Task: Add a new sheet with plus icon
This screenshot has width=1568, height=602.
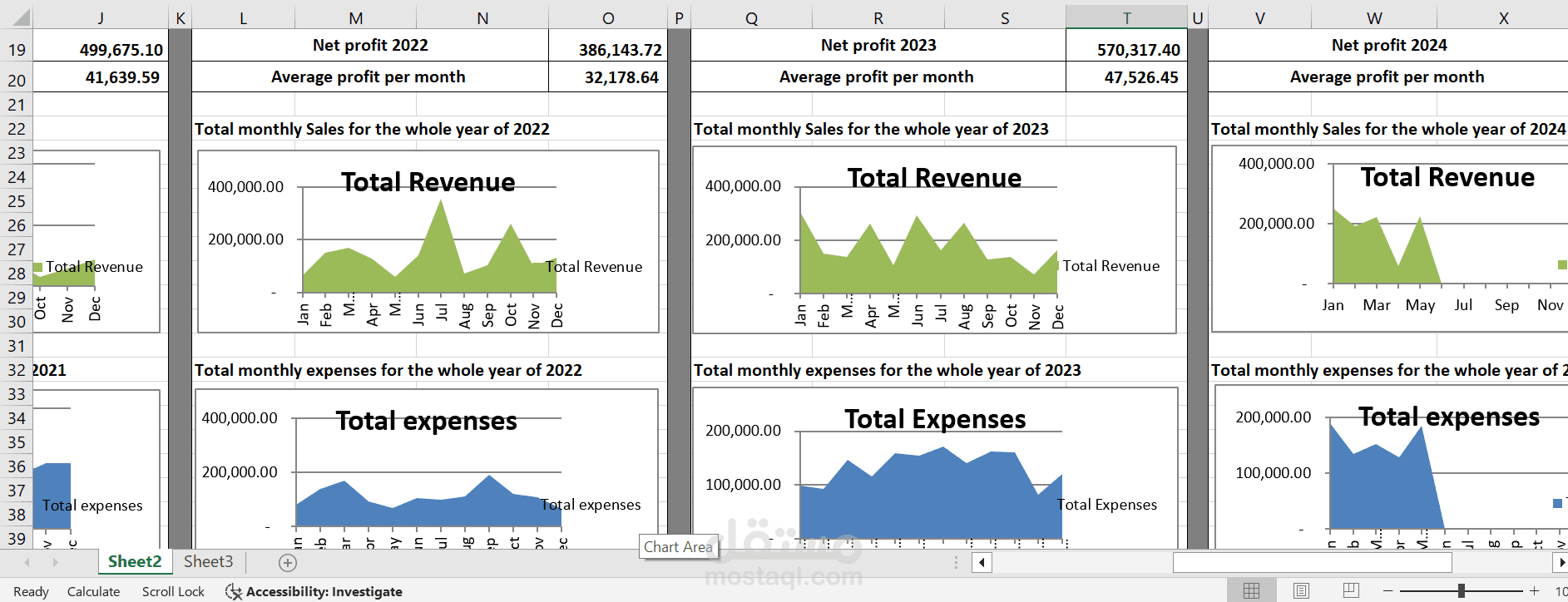Action: (x=288, y=563)
